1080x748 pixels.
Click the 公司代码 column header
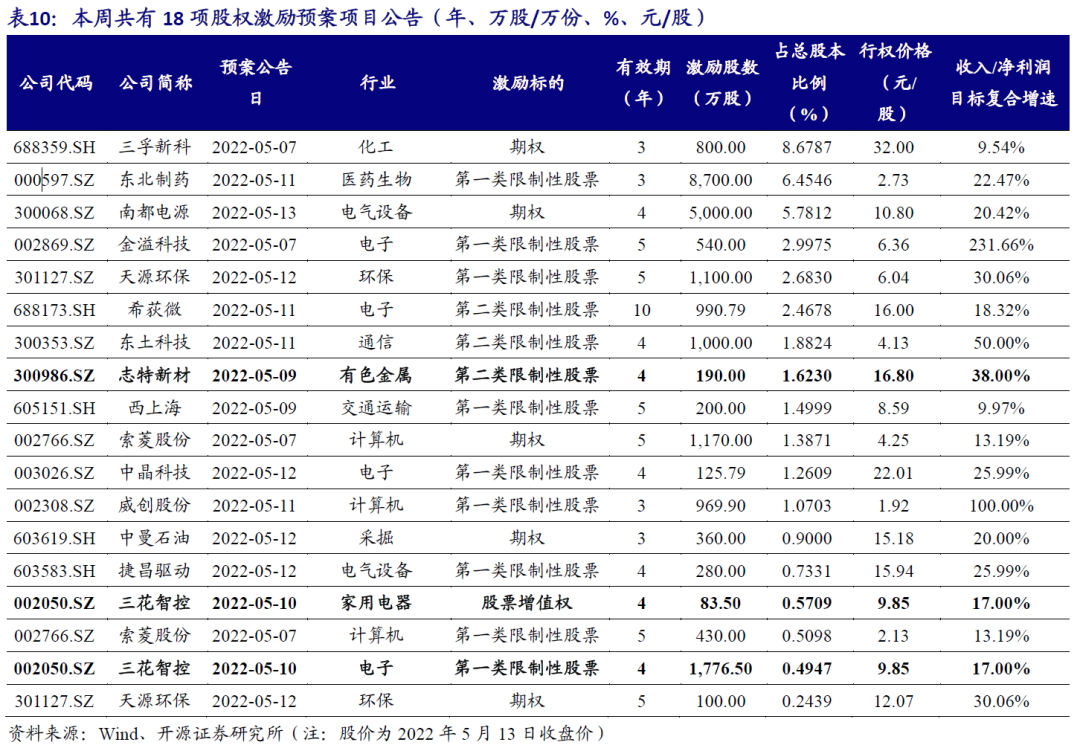click(56, 83)
